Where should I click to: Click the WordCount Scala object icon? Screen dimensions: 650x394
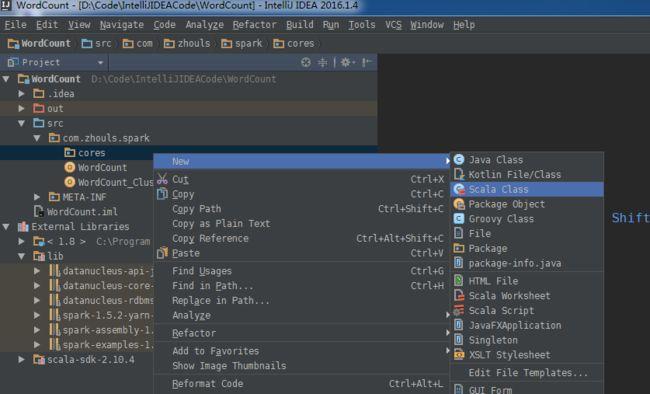70,167
